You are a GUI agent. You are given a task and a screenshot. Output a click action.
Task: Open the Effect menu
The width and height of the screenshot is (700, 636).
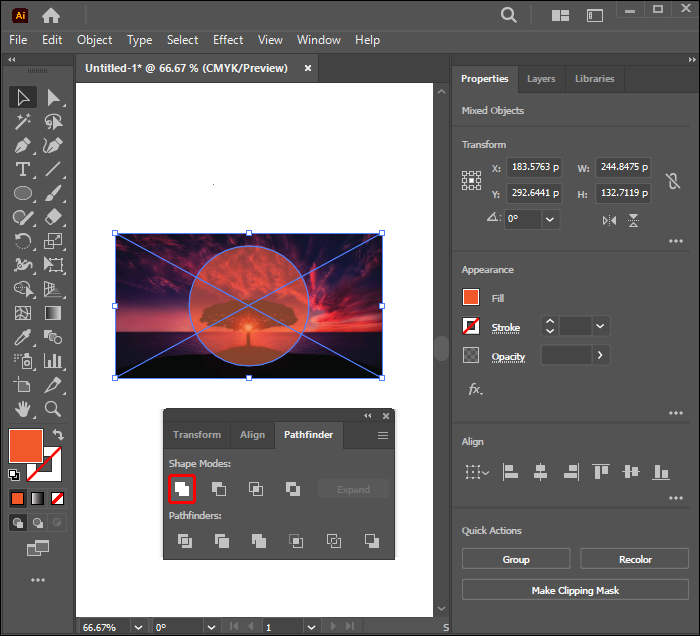pyautogui.click(x=228, y=40)
